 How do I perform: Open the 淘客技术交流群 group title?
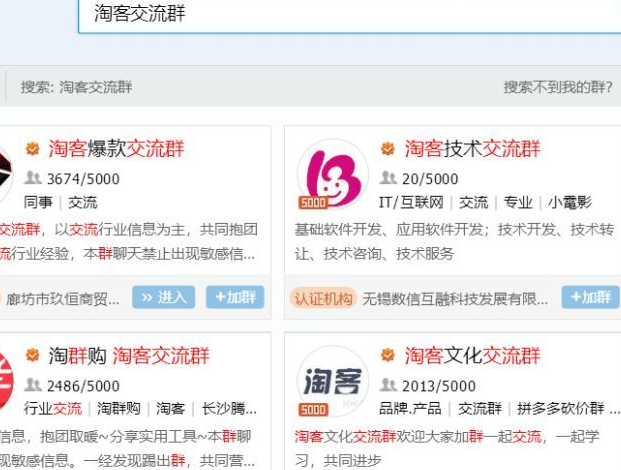pyautogui.click(x=472, y=149)
